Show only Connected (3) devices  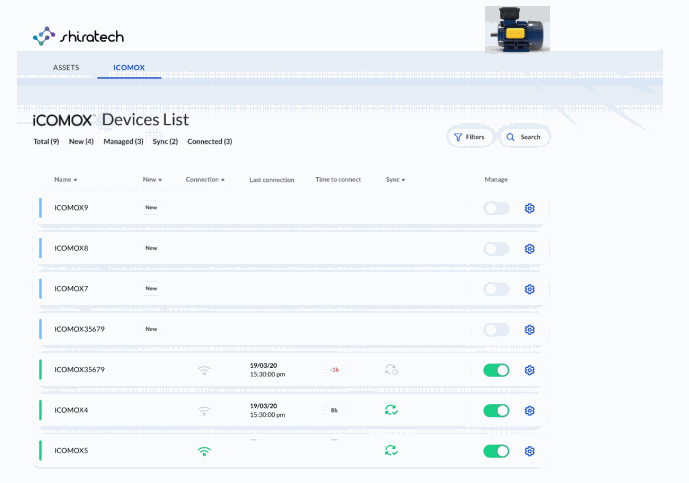[x=209, y=142]
